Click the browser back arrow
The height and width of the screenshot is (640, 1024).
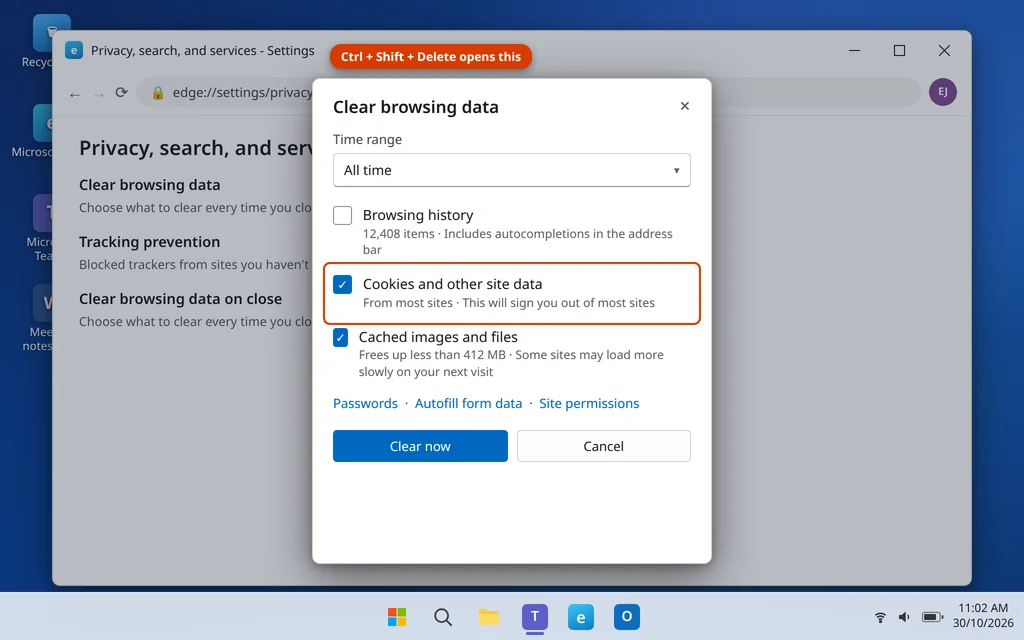pyautogui.click(x=75, y=93)
